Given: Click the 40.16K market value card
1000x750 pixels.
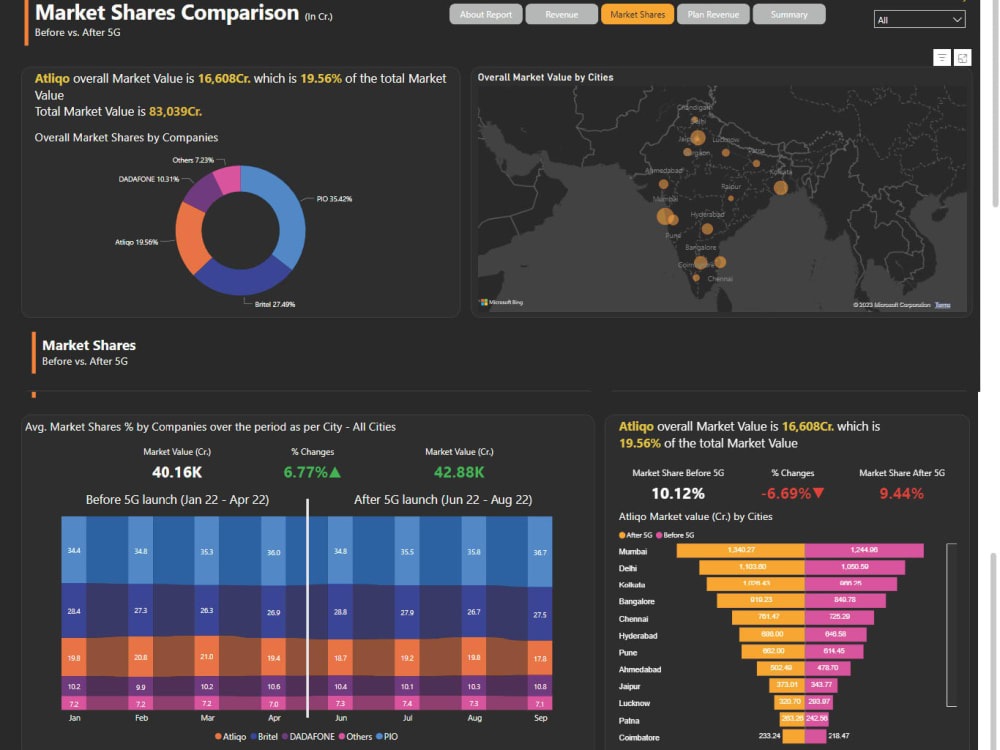Looking at the screenshot, I should [177, 473].
